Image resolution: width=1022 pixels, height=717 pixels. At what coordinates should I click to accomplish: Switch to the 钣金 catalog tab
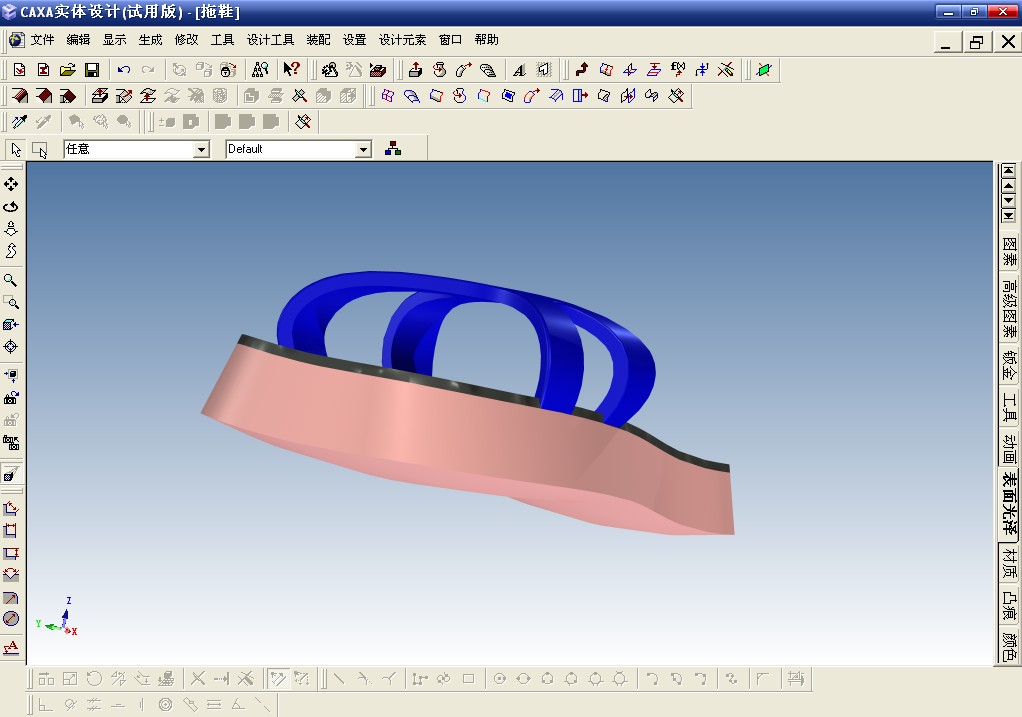1009,366
